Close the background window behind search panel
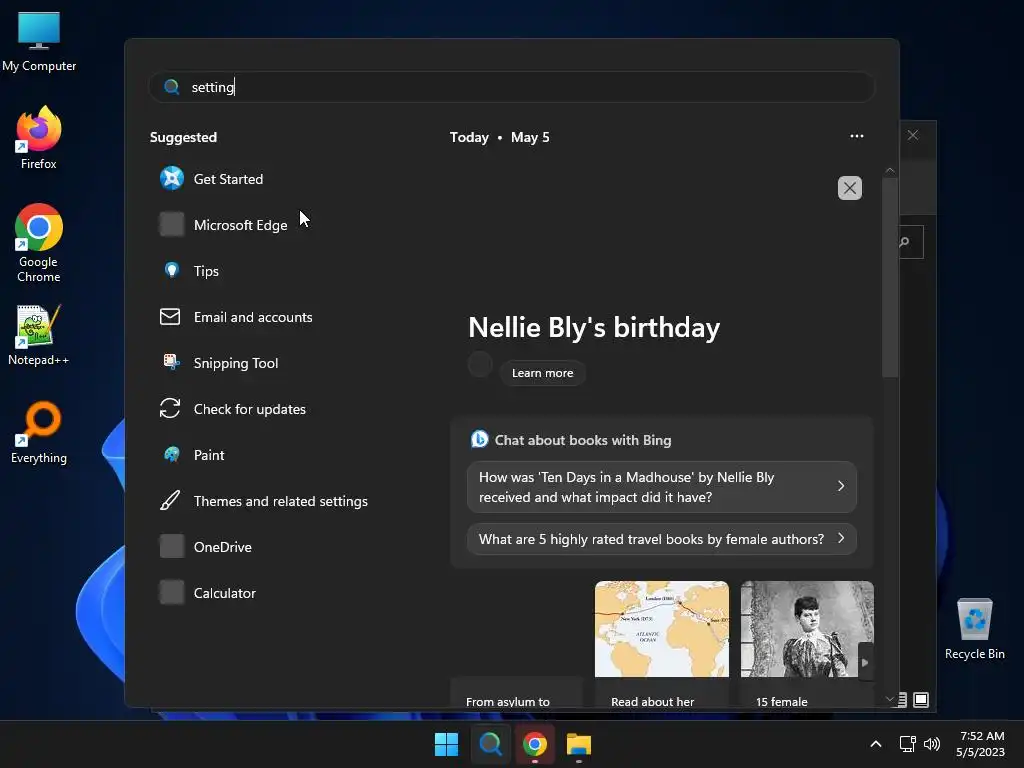 (913, 135)
